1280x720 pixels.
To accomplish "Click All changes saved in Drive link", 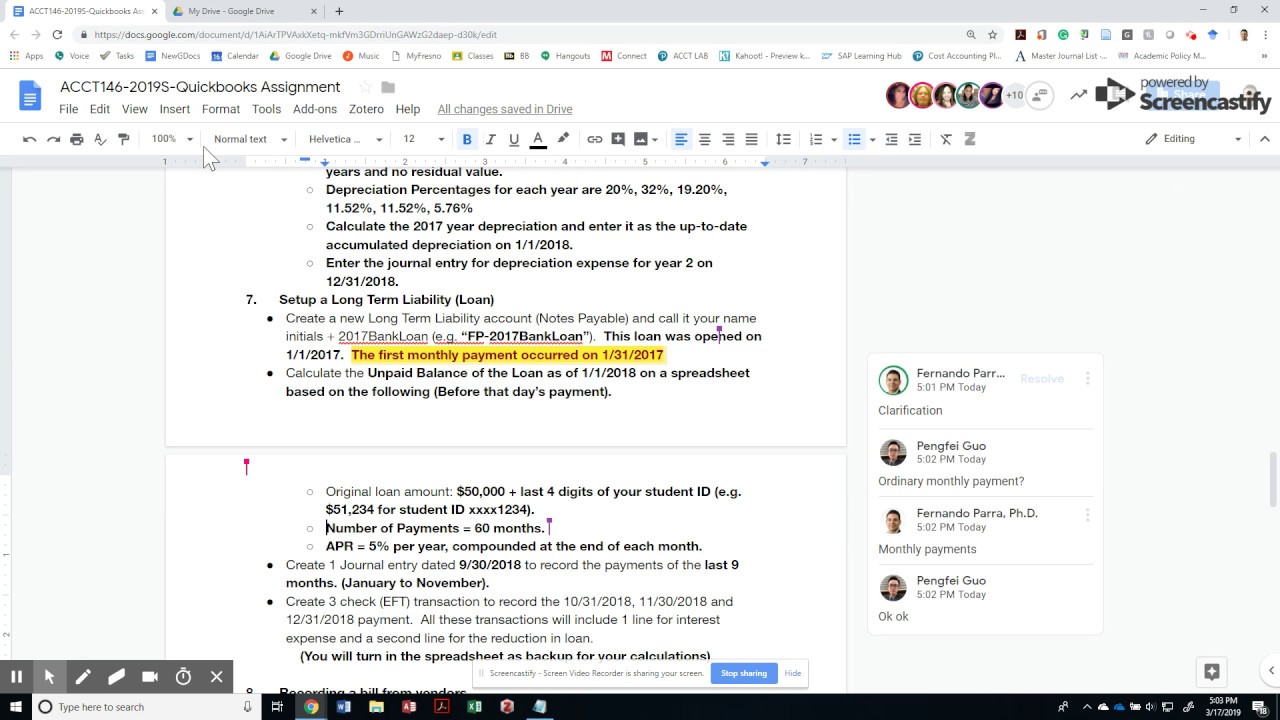I will (x=505, y=109).
